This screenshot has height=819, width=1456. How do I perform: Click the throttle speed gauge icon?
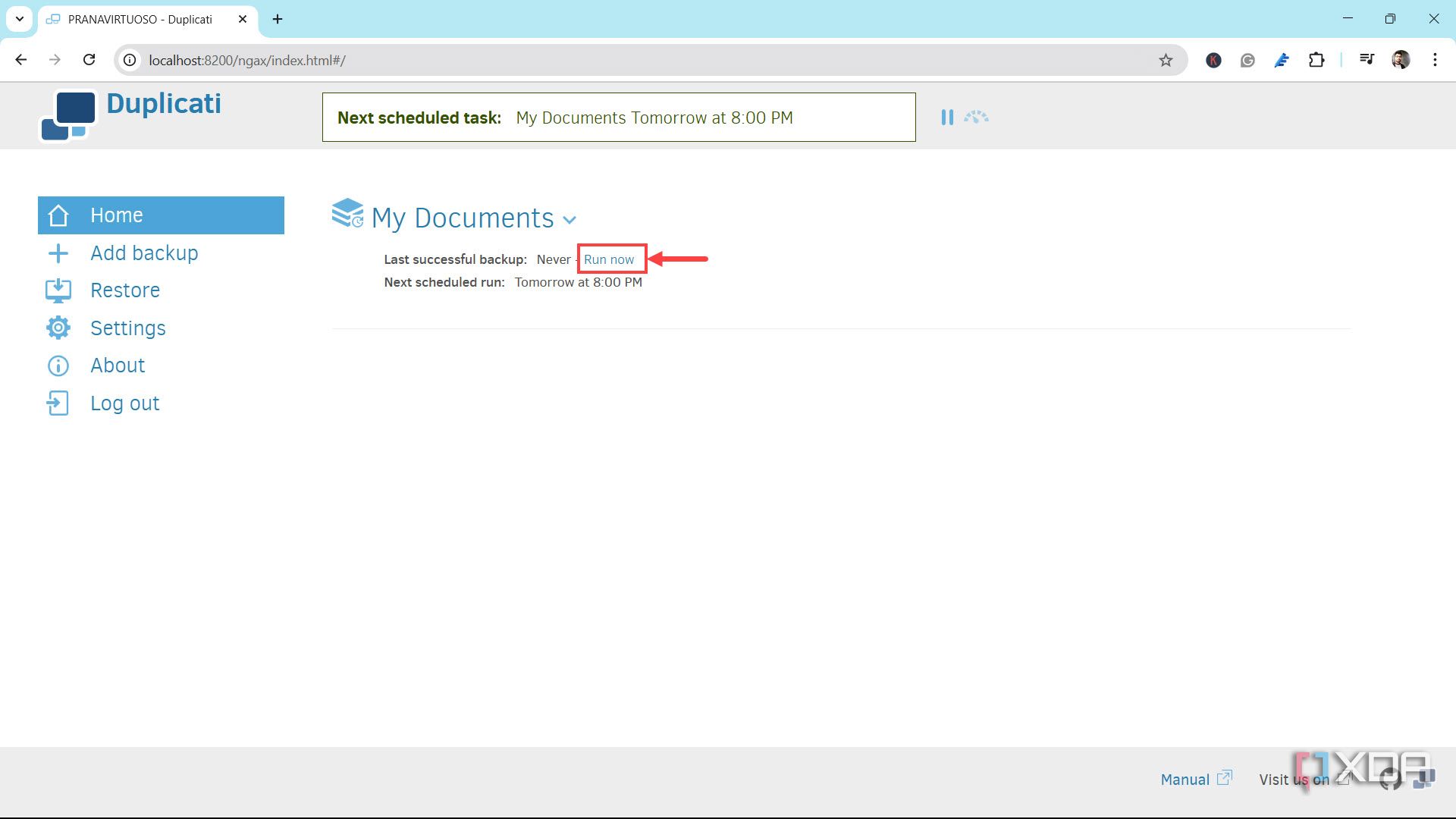[976, 118]
